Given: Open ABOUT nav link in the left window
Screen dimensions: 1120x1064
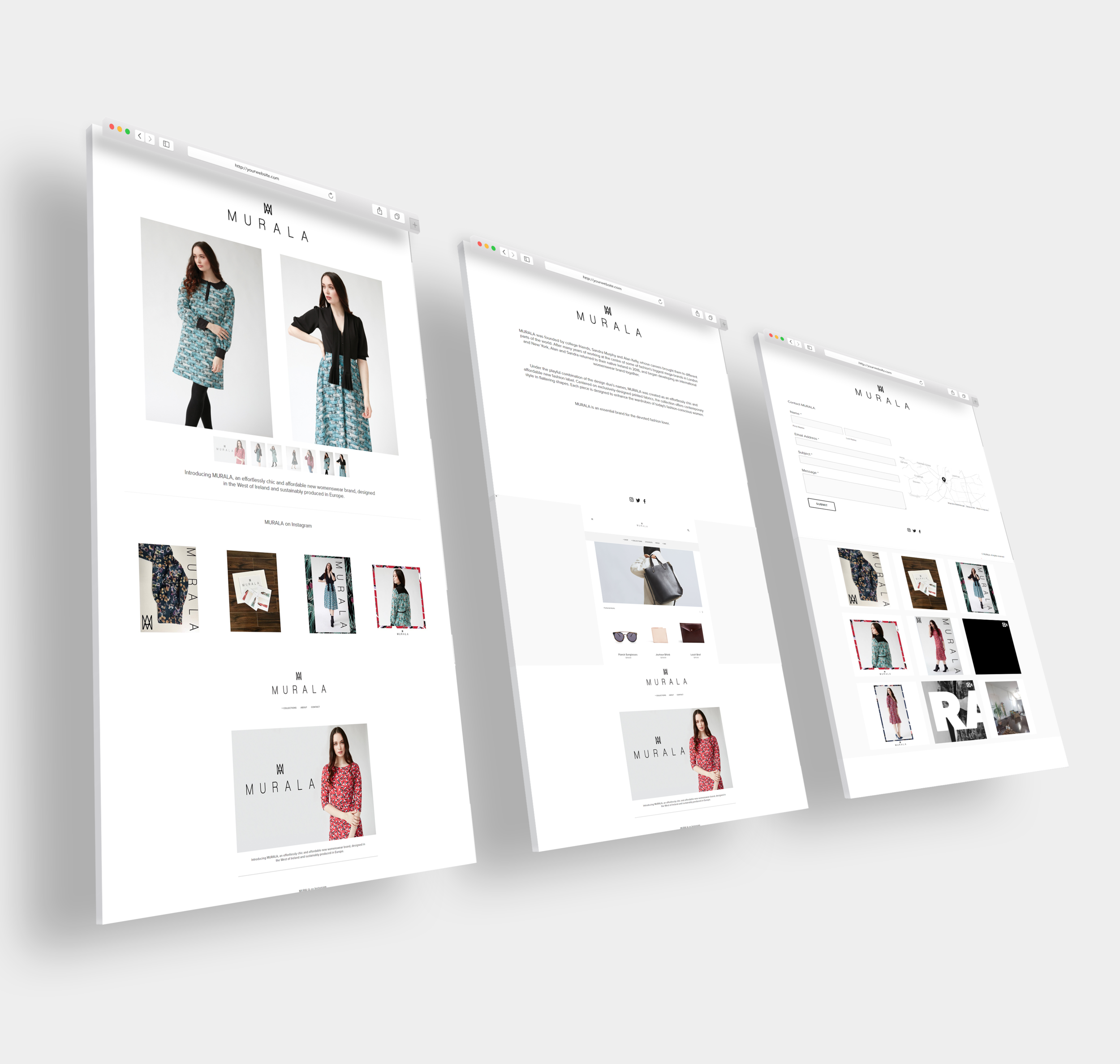Looking at the screenshot, I should point(304,707).
